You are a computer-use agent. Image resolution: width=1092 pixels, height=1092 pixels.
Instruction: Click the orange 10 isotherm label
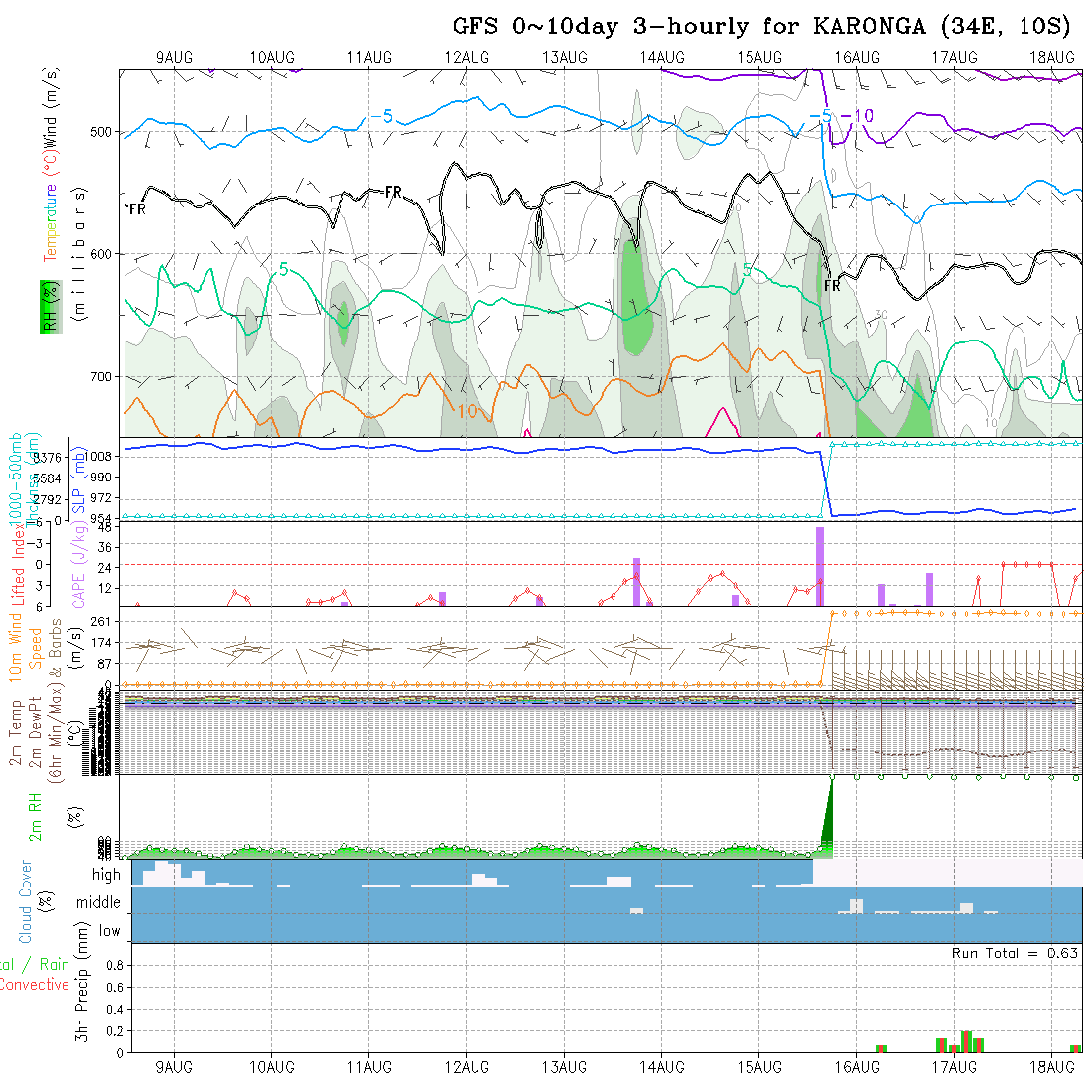click(x=467, y=412)
